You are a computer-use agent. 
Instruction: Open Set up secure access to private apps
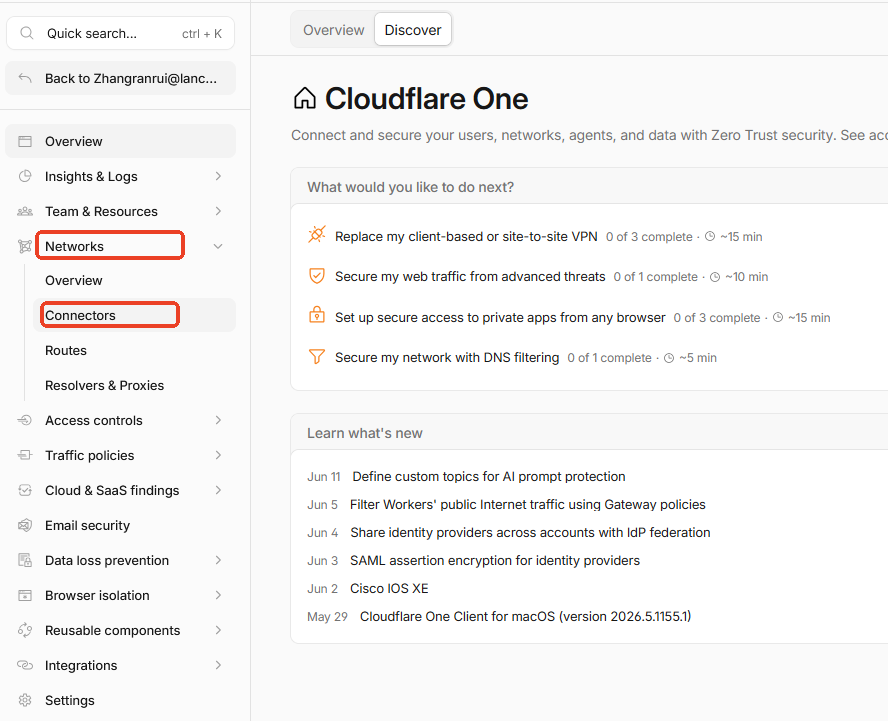(x=500, y=318)
